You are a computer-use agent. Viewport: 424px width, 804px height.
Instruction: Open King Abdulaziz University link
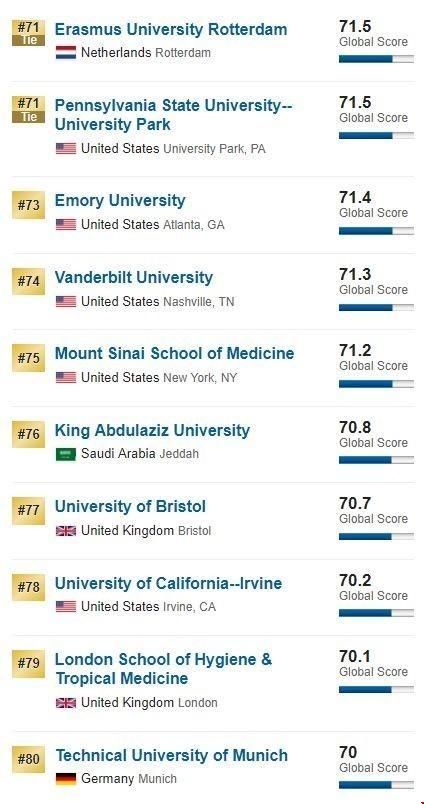click(152, 430)
